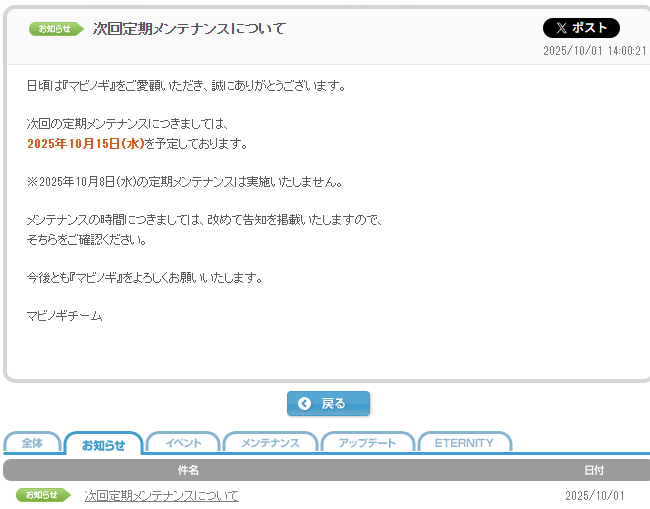Open the アップデート tab
This screenshot has width=650, height=509.
(368, 443)
